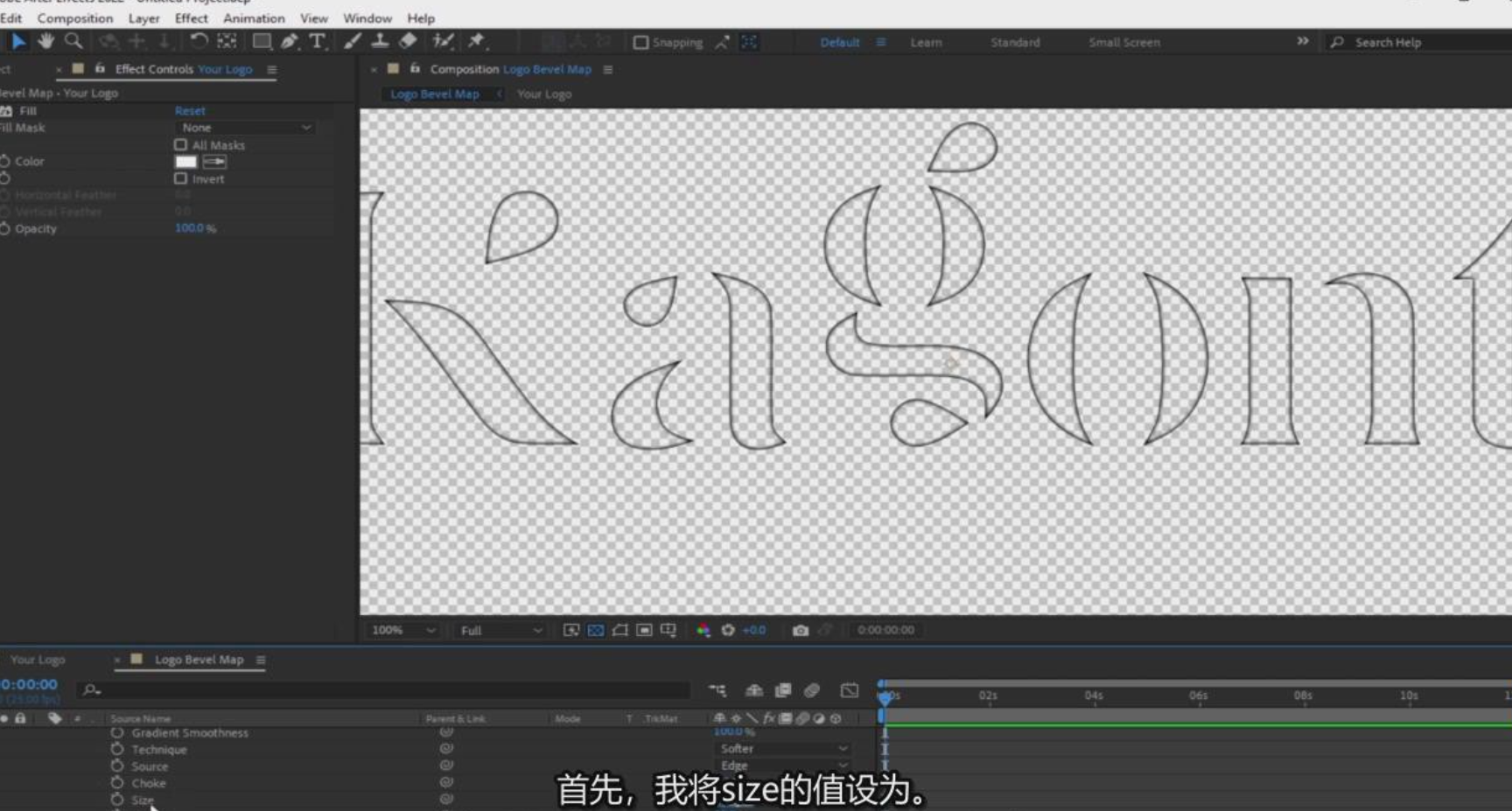The height and width of the screenshot is (811, 1512).
Task: Open the Source Edge dropdown
Action: coord(783,766)
